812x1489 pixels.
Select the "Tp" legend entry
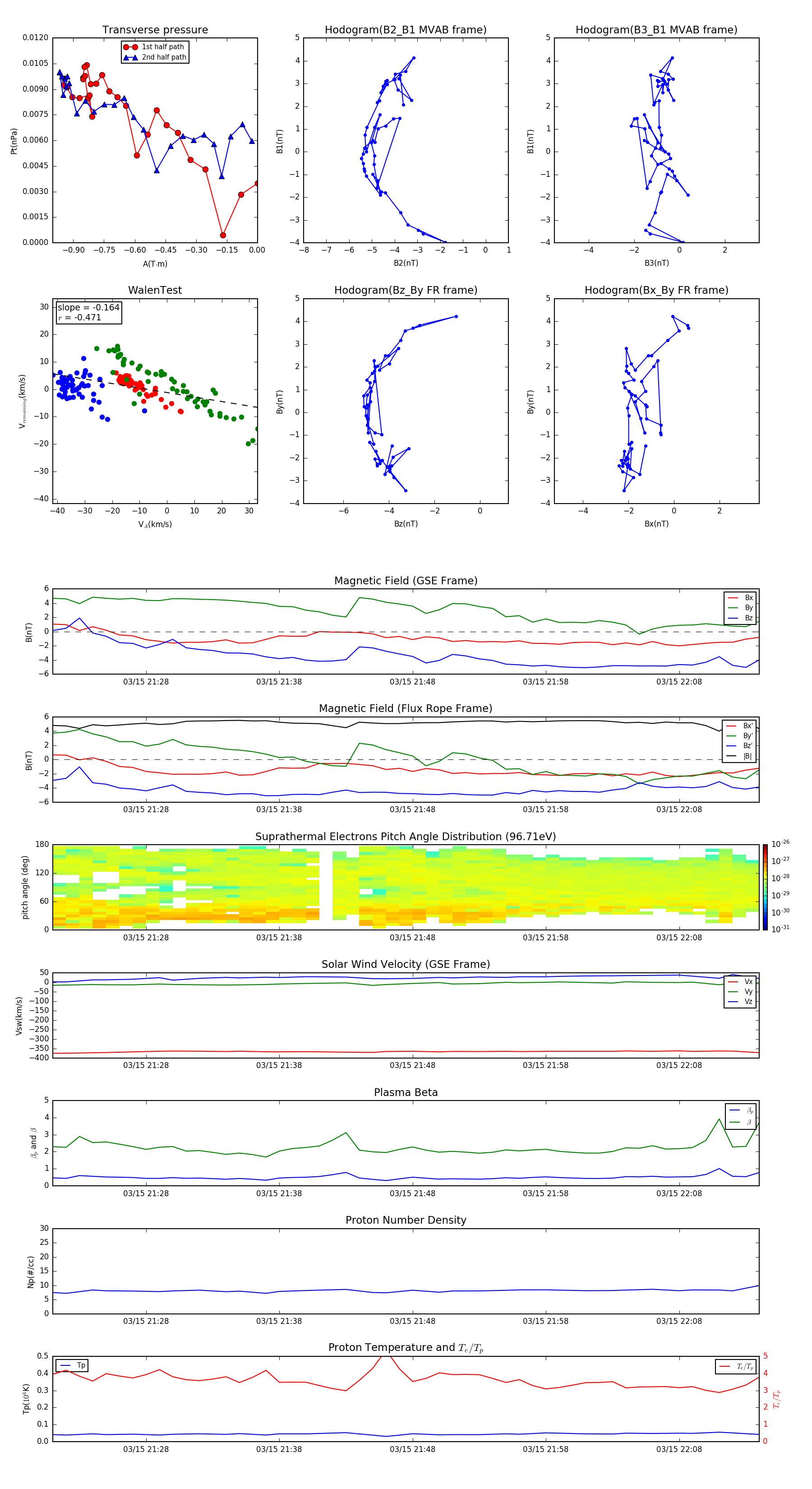point(72,1366)
